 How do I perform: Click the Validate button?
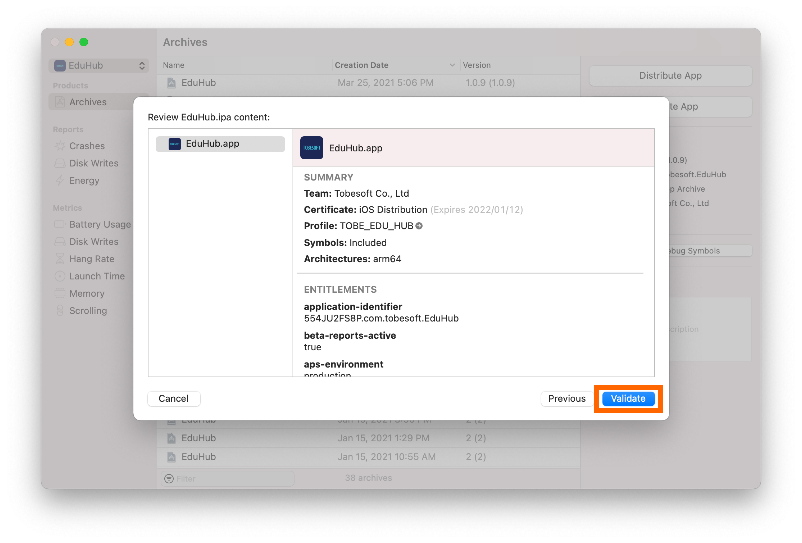coord(628,399)
